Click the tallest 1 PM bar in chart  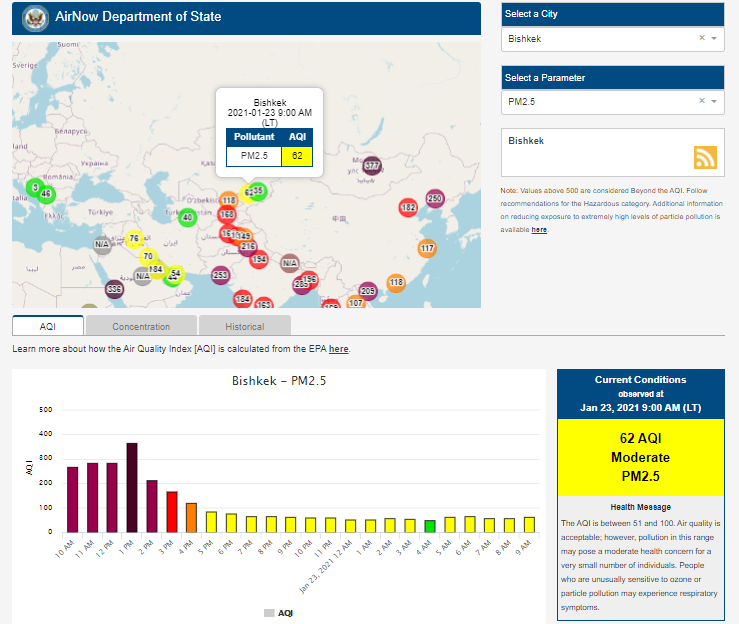[132, 487]
